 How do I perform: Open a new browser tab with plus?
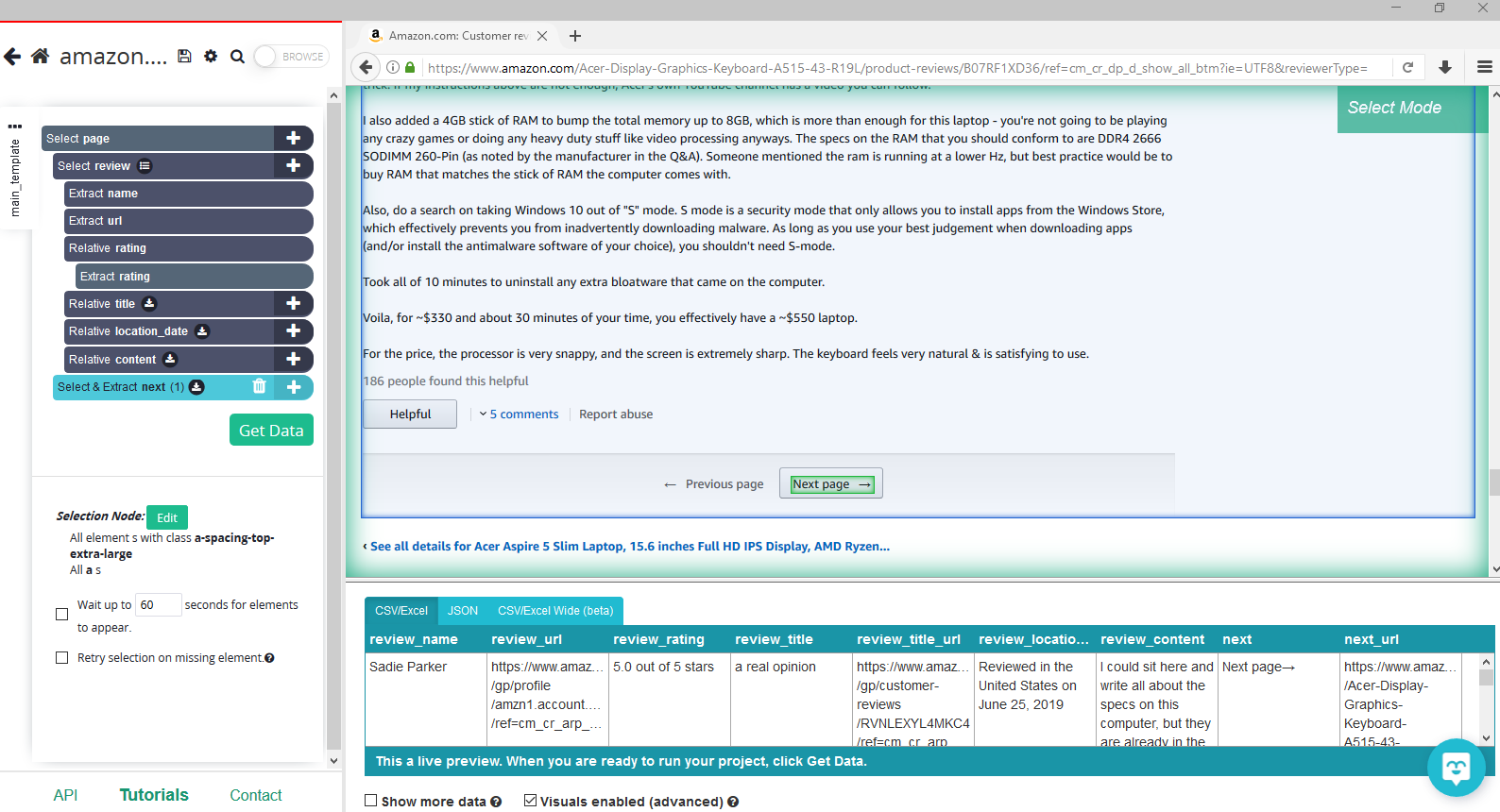coord(575,36)
